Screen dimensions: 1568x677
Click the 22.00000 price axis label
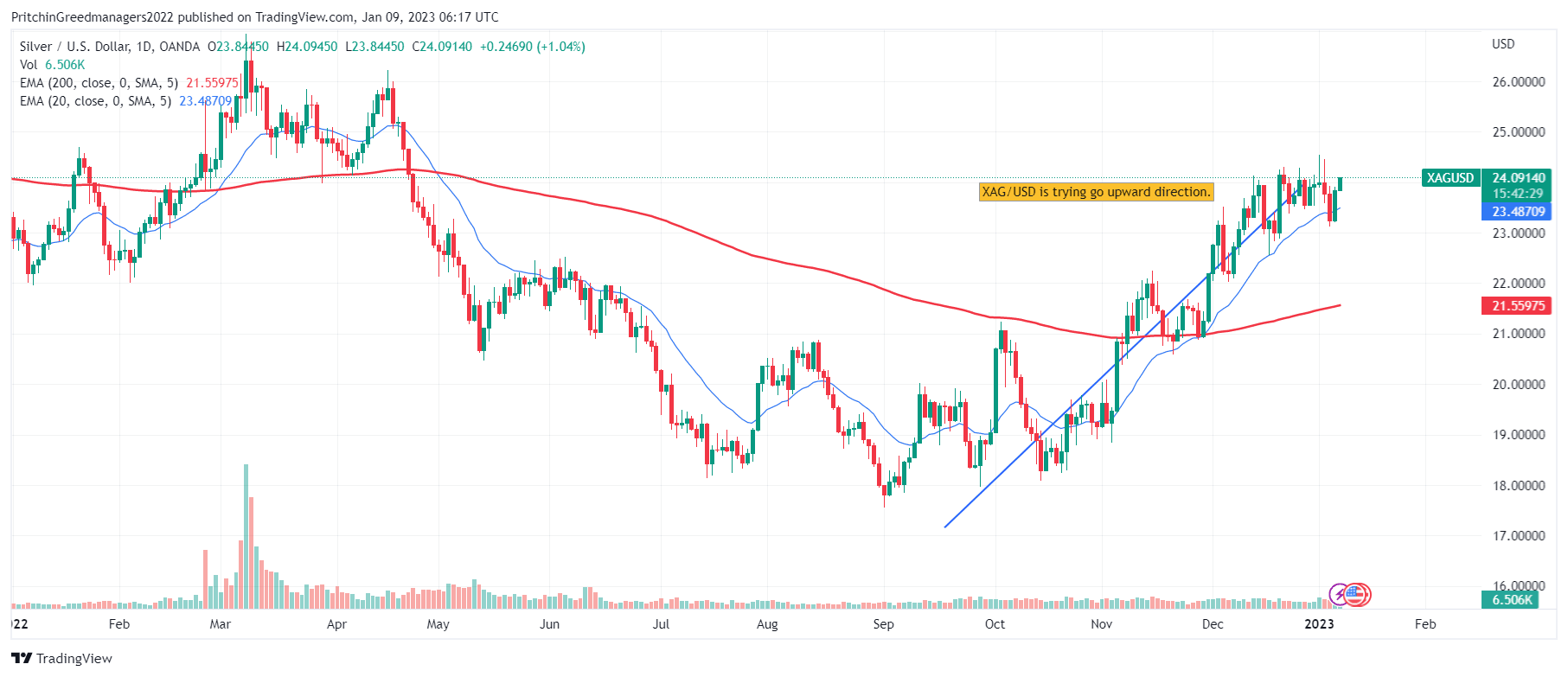[x=1519, y=284]
